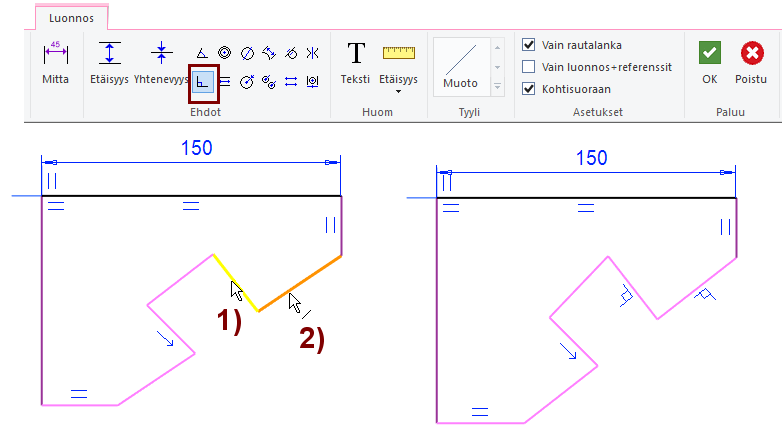Viewport: 783px width, 433px height.
Task: Click the Etäisyys distance constraint icon
Action: [x=109, y=62]
